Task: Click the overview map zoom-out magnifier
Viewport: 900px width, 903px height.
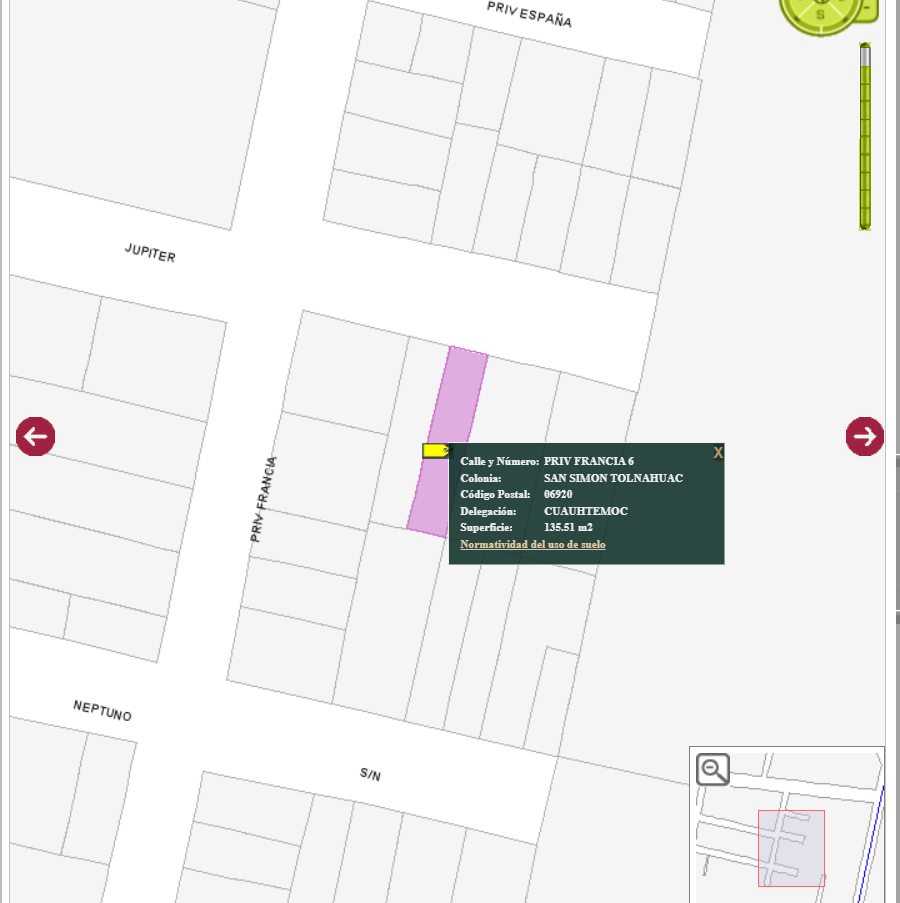Action: click(713, 769)
